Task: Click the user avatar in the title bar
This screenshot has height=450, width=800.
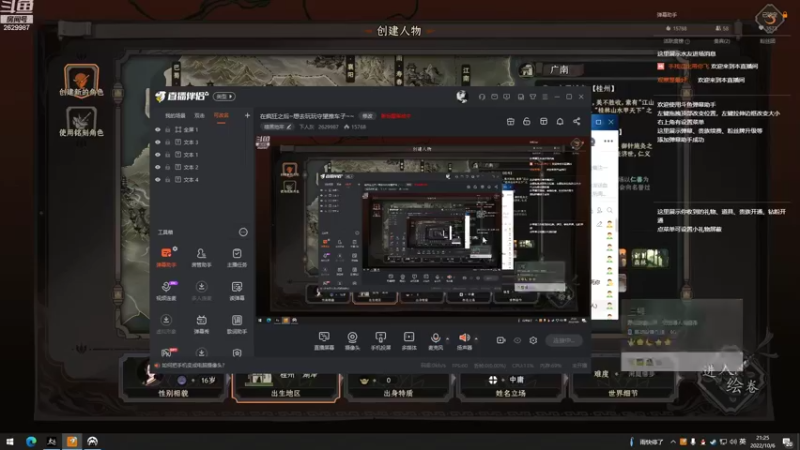Action: pyautogui.click(x=462, y=96)
